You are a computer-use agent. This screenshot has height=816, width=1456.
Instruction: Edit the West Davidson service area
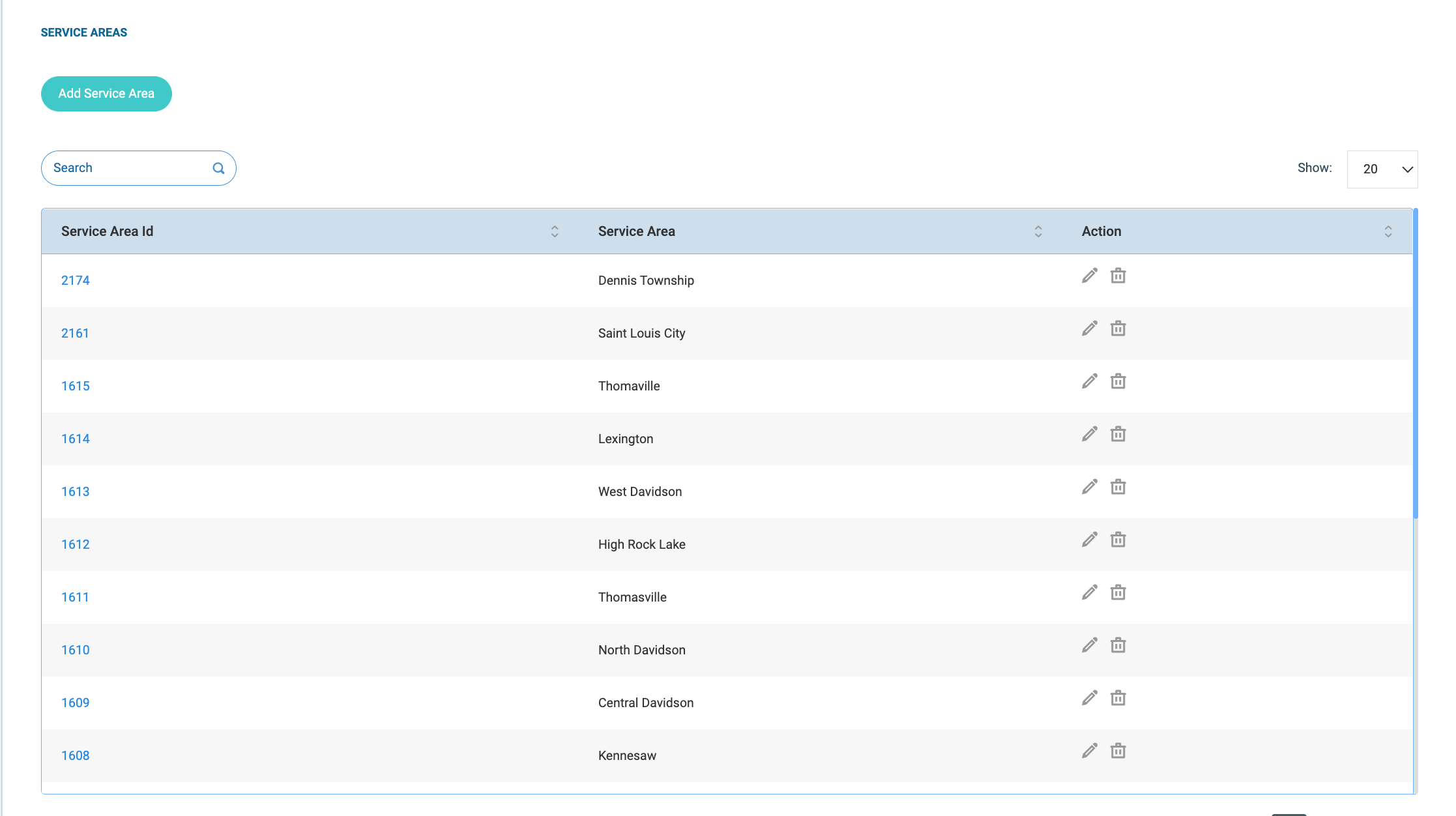click(1089, 487)
